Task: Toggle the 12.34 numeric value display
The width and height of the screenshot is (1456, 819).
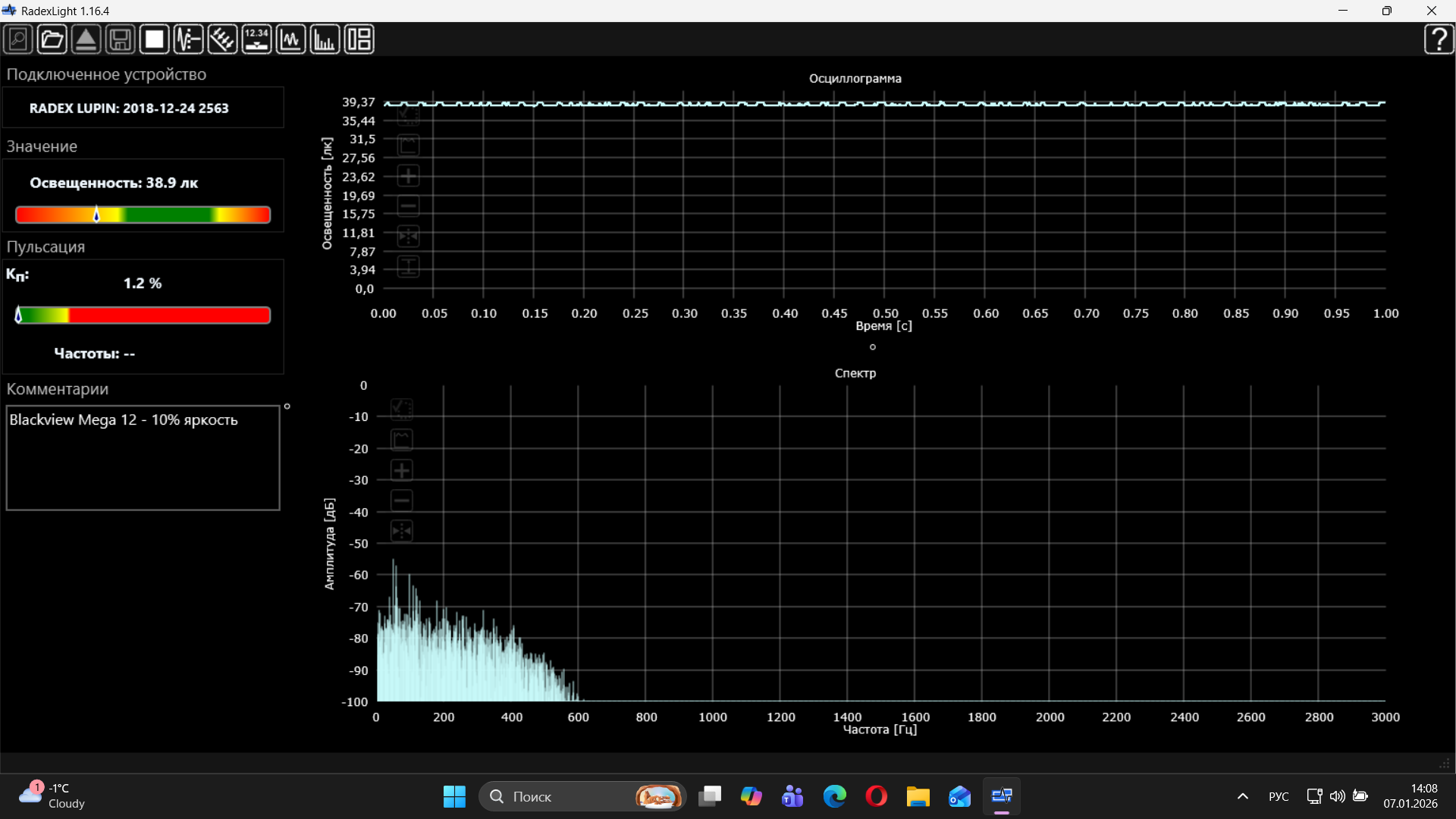Action: (x=256, y=39)
